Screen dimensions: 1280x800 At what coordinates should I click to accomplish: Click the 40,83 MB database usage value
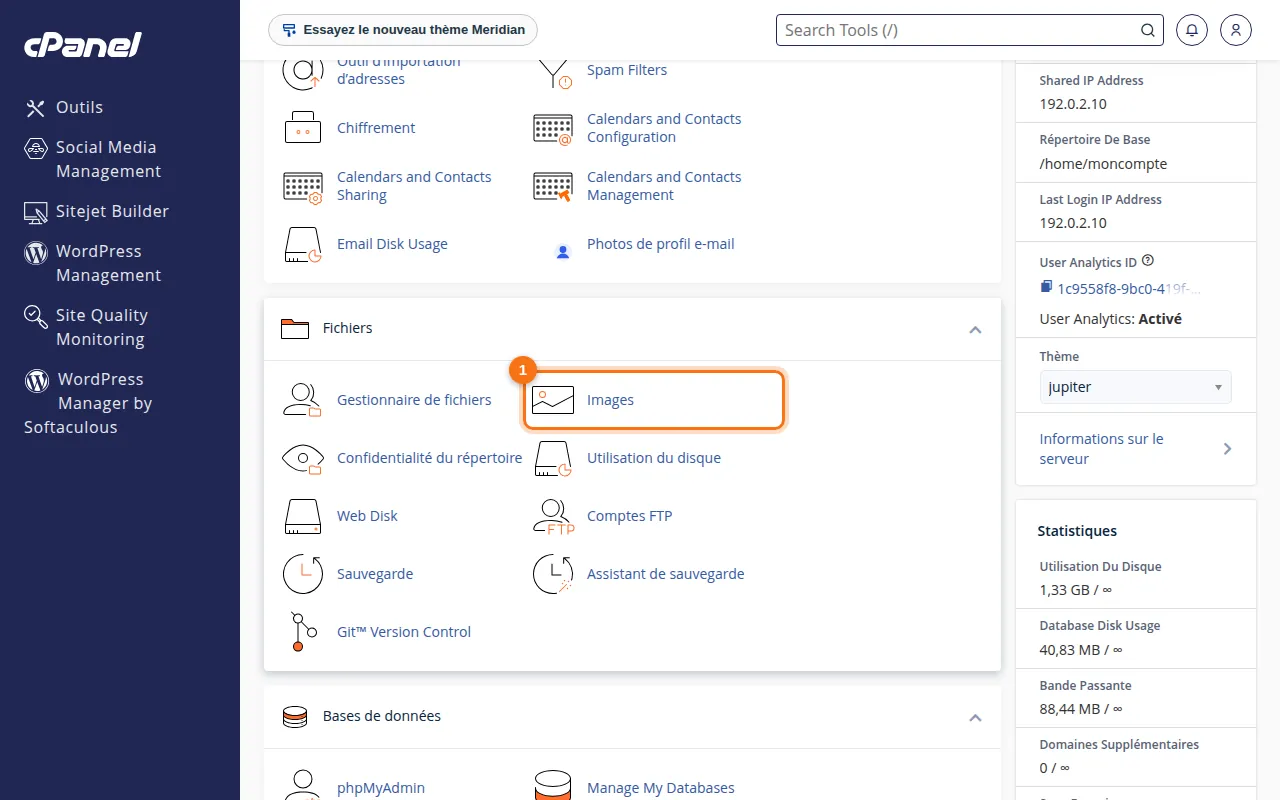coord(1081,650)
